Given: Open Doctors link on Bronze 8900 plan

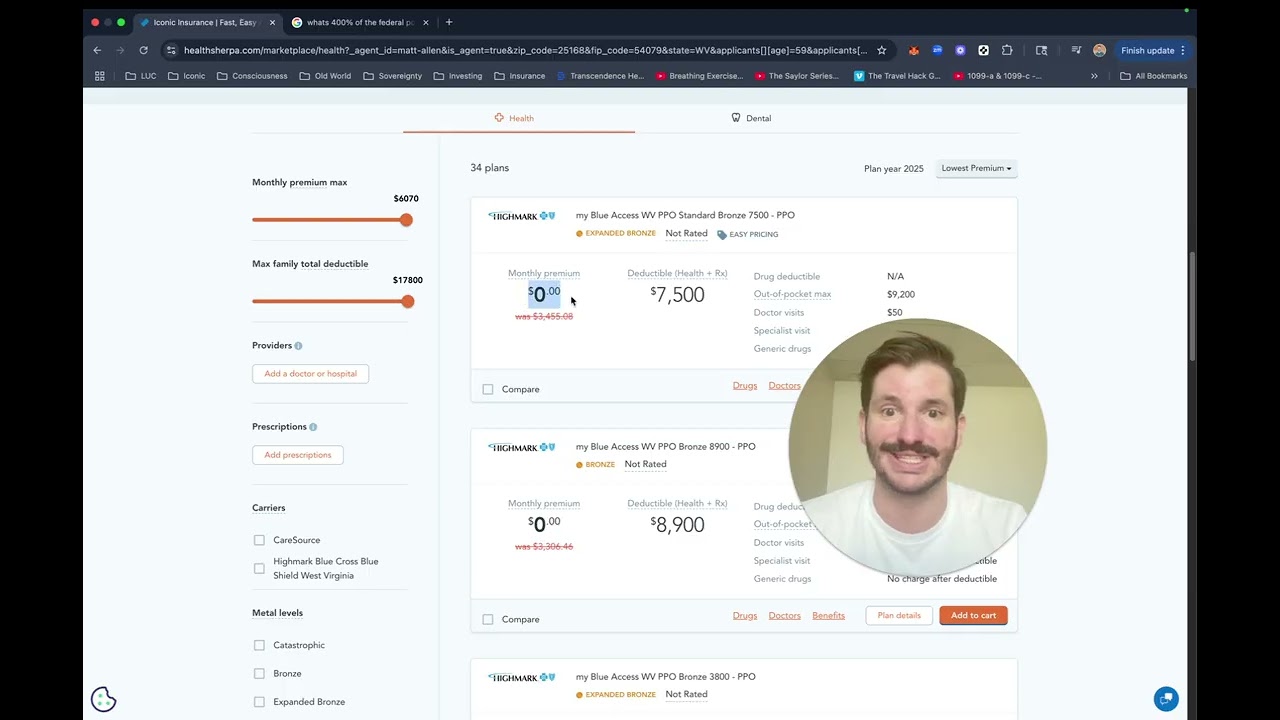Looking at the screenshot, I should pyautogui.click(x=785, y=615).
